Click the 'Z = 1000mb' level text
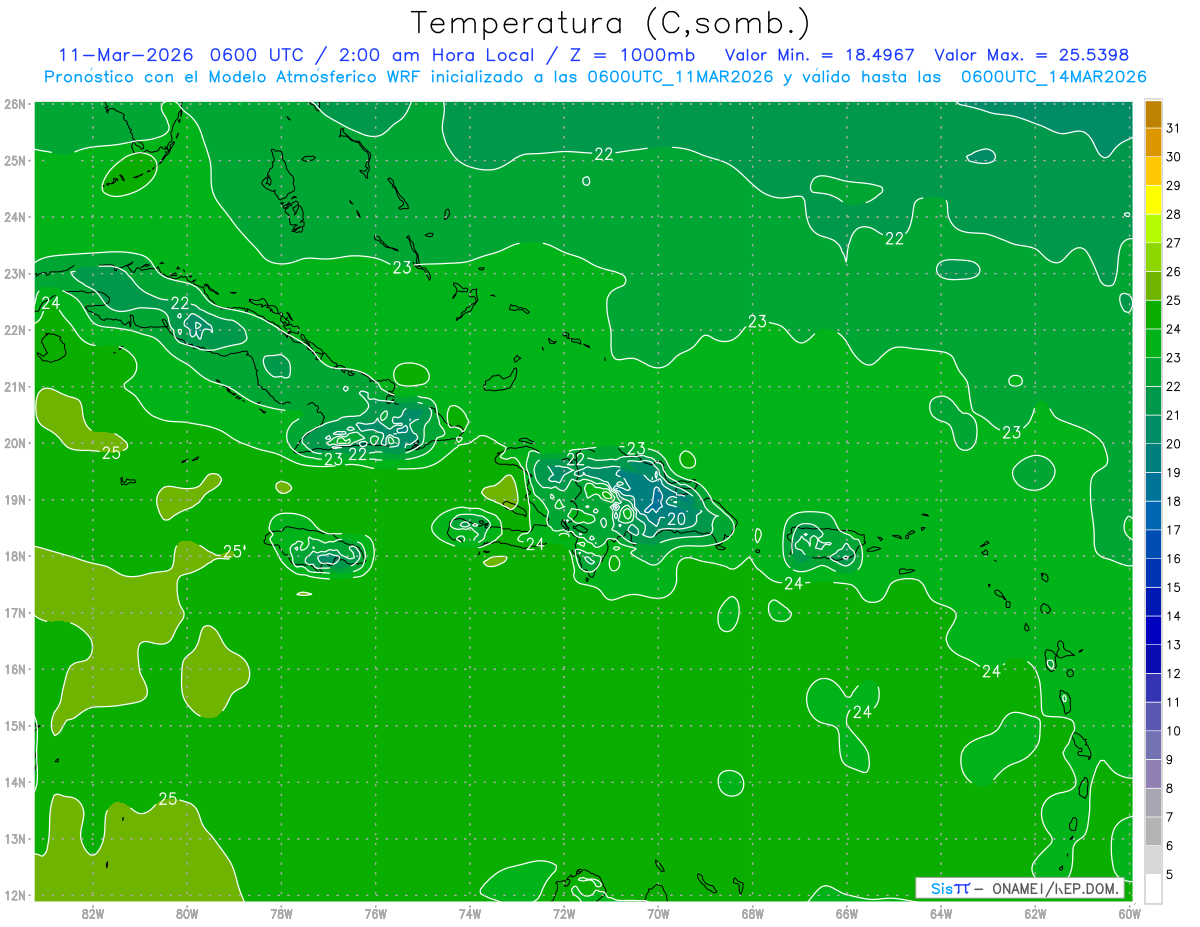 631,54
